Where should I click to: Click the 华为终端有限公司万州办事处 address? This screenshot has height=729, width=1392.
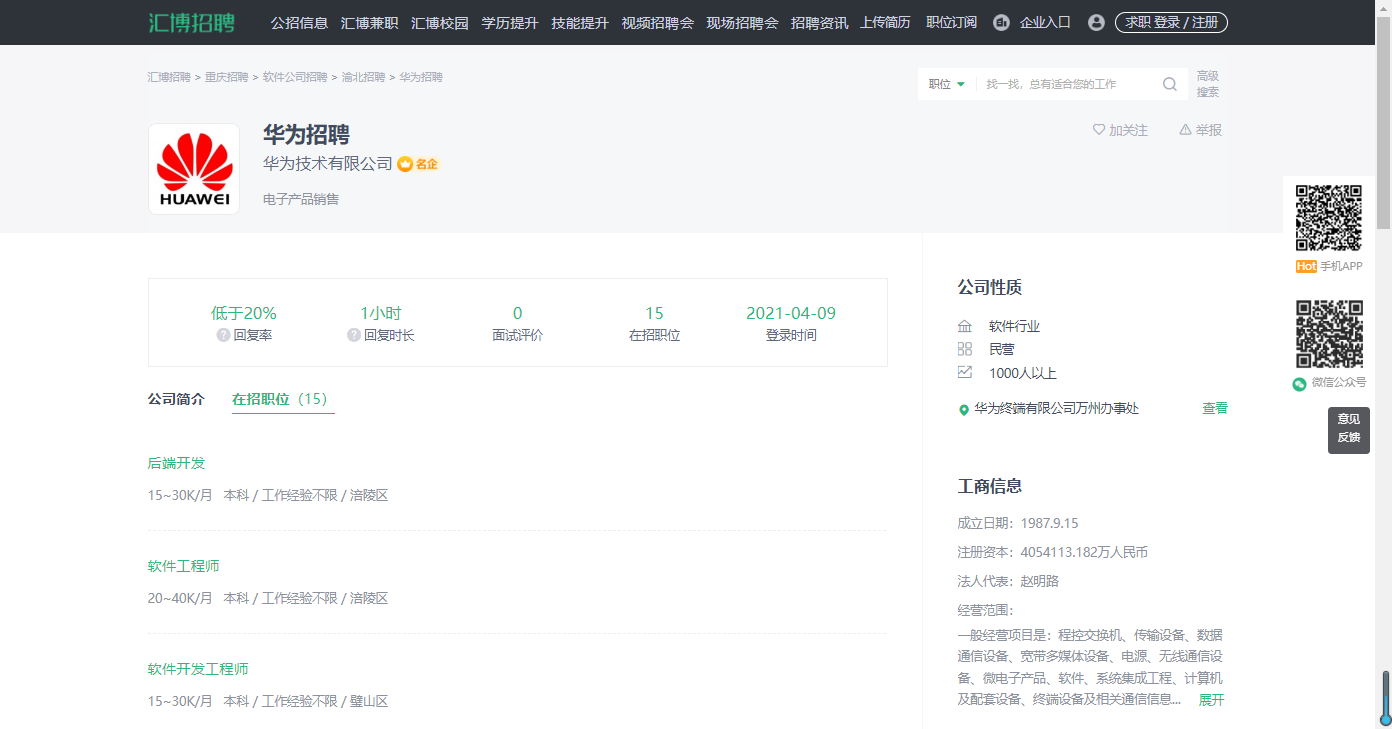click(x=1057, y=408)
